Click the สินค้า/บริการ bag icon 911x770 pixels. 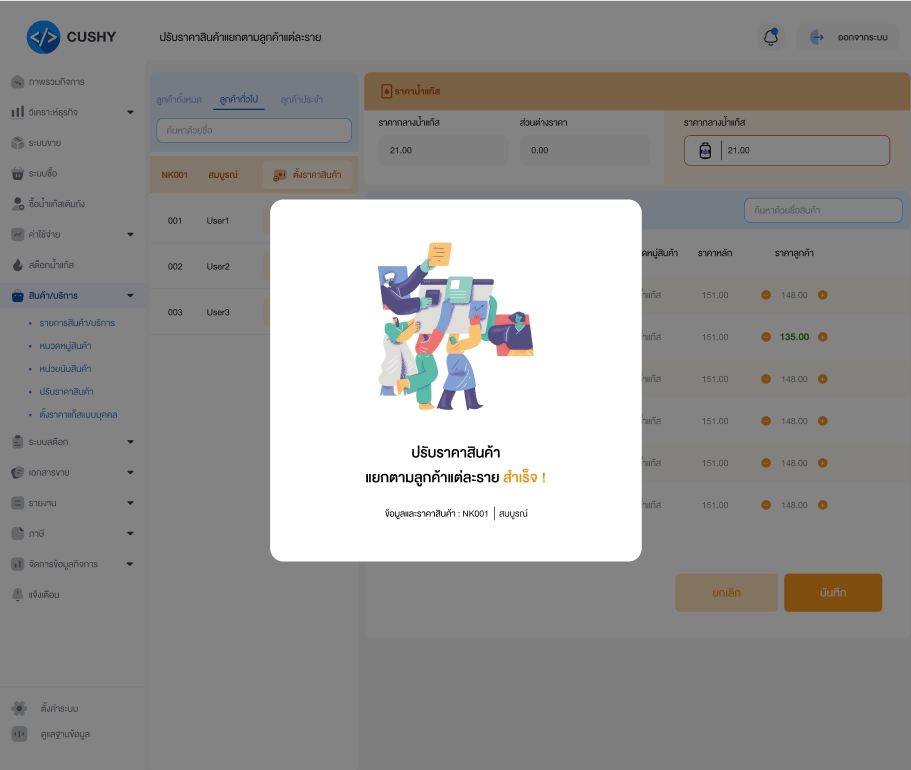pos(18,295)
